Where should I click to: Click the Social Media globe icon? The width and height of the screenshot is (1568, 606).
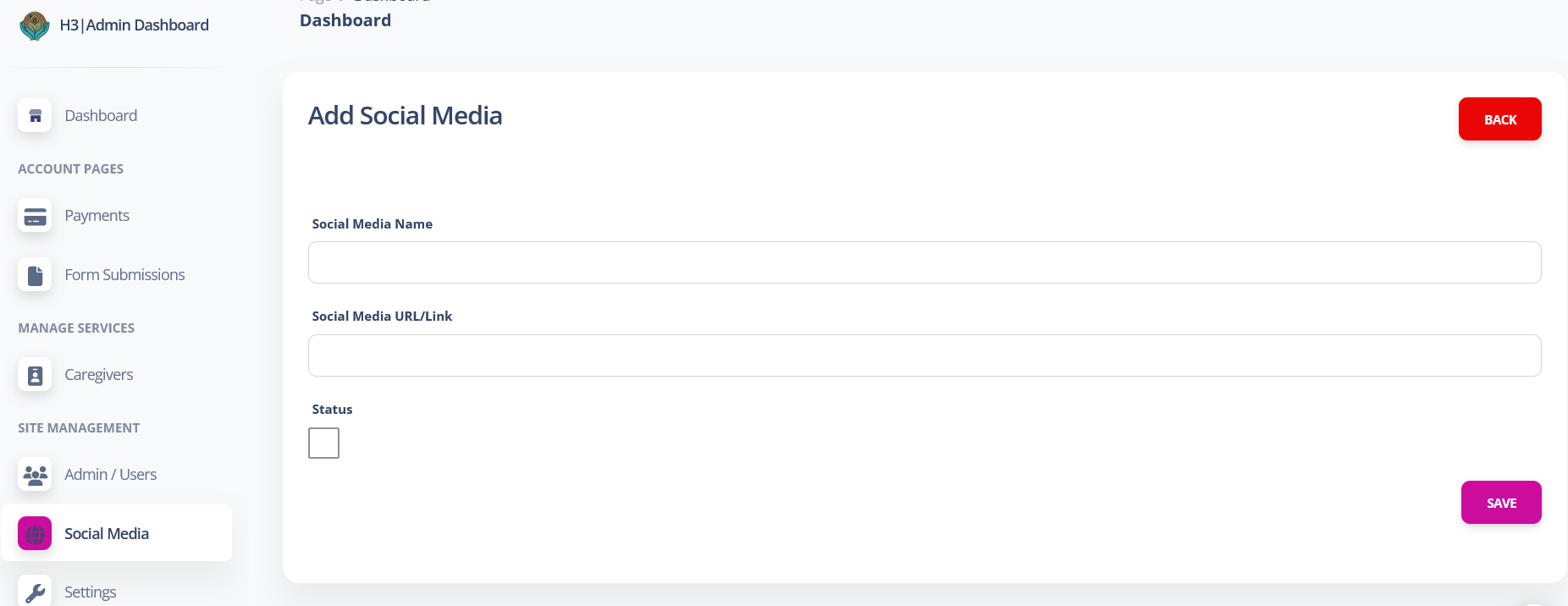coord(35,534)
